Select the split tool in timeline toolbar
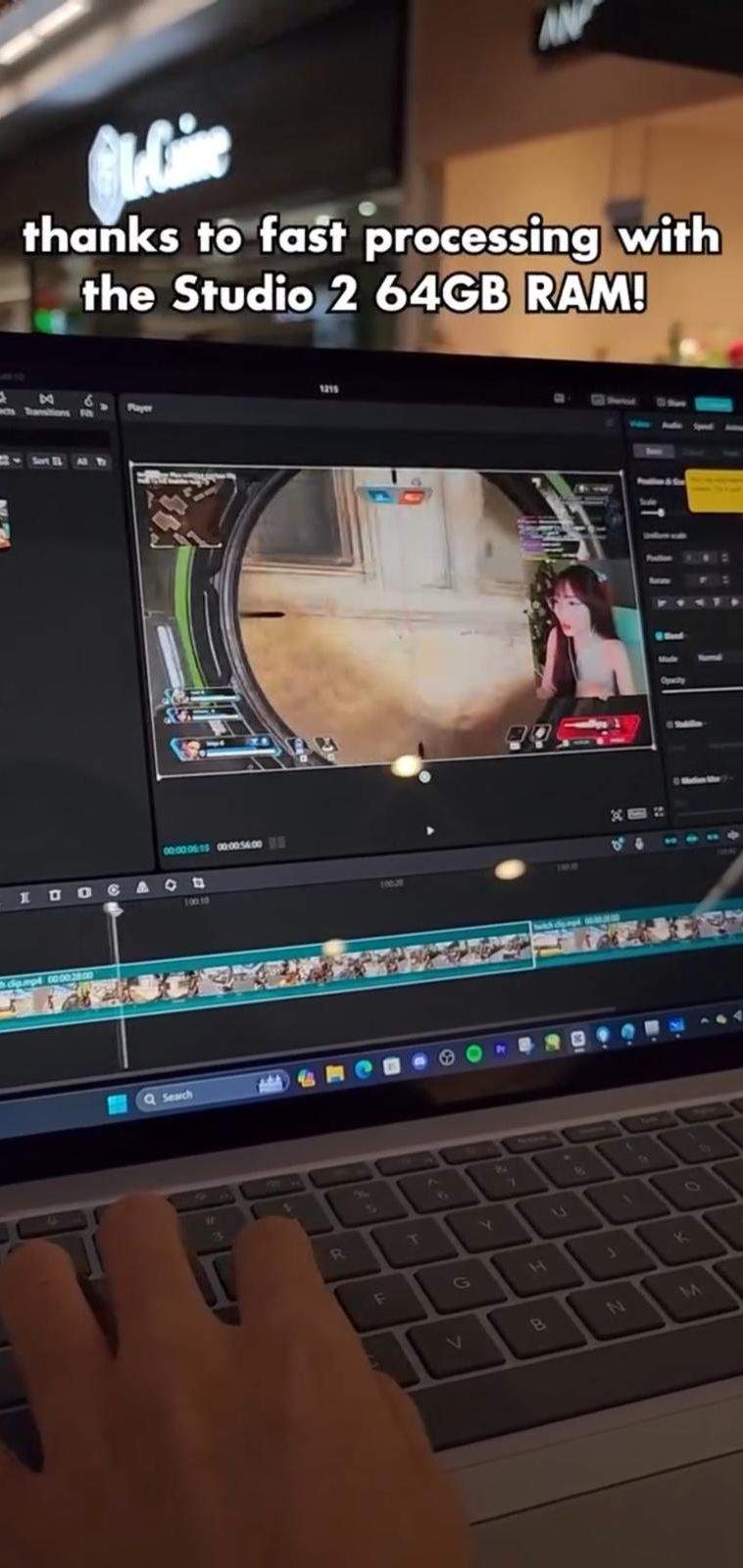 coord(26,897)
